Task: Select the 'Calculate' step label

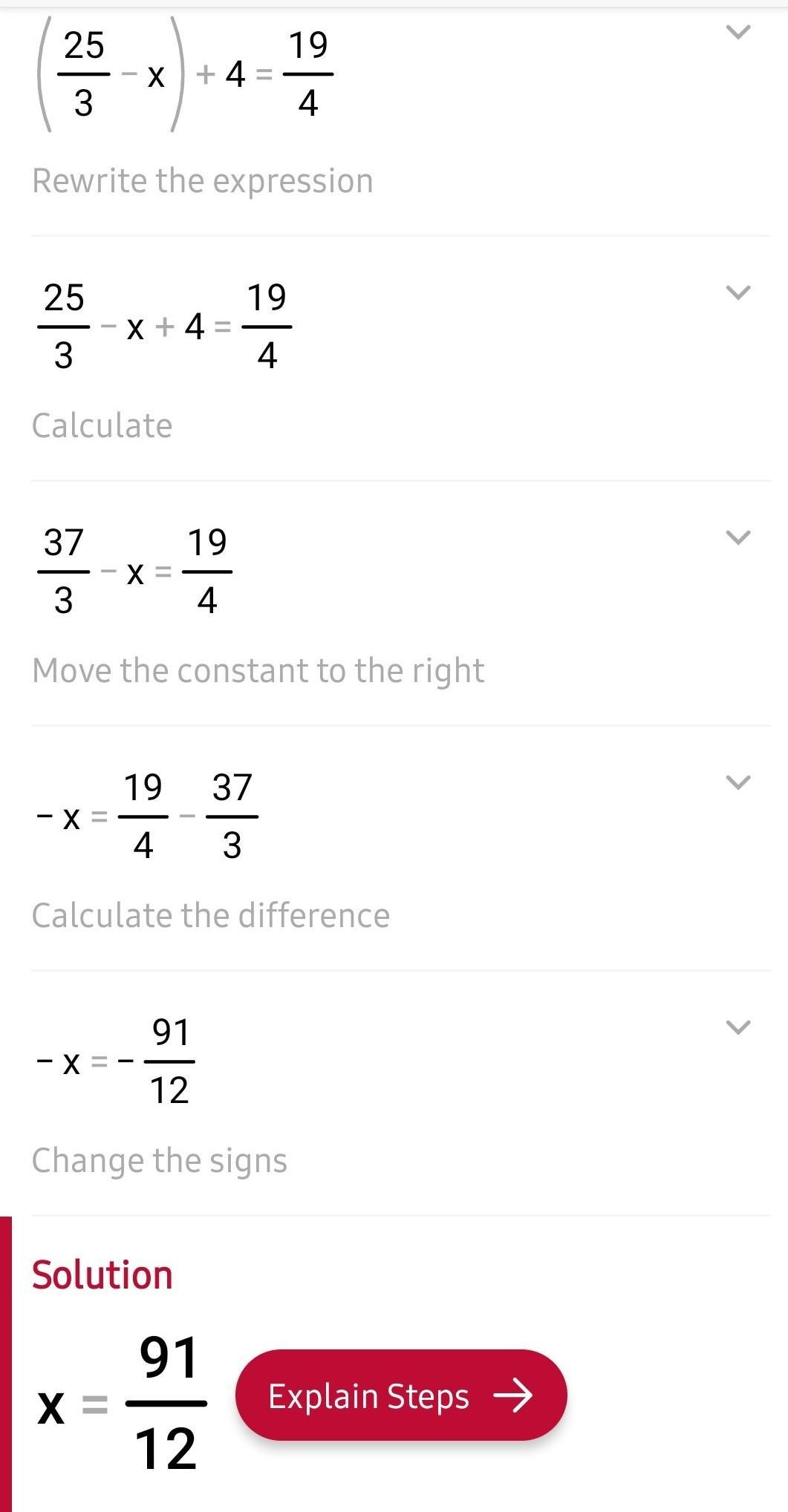Action: pos(102,426)
